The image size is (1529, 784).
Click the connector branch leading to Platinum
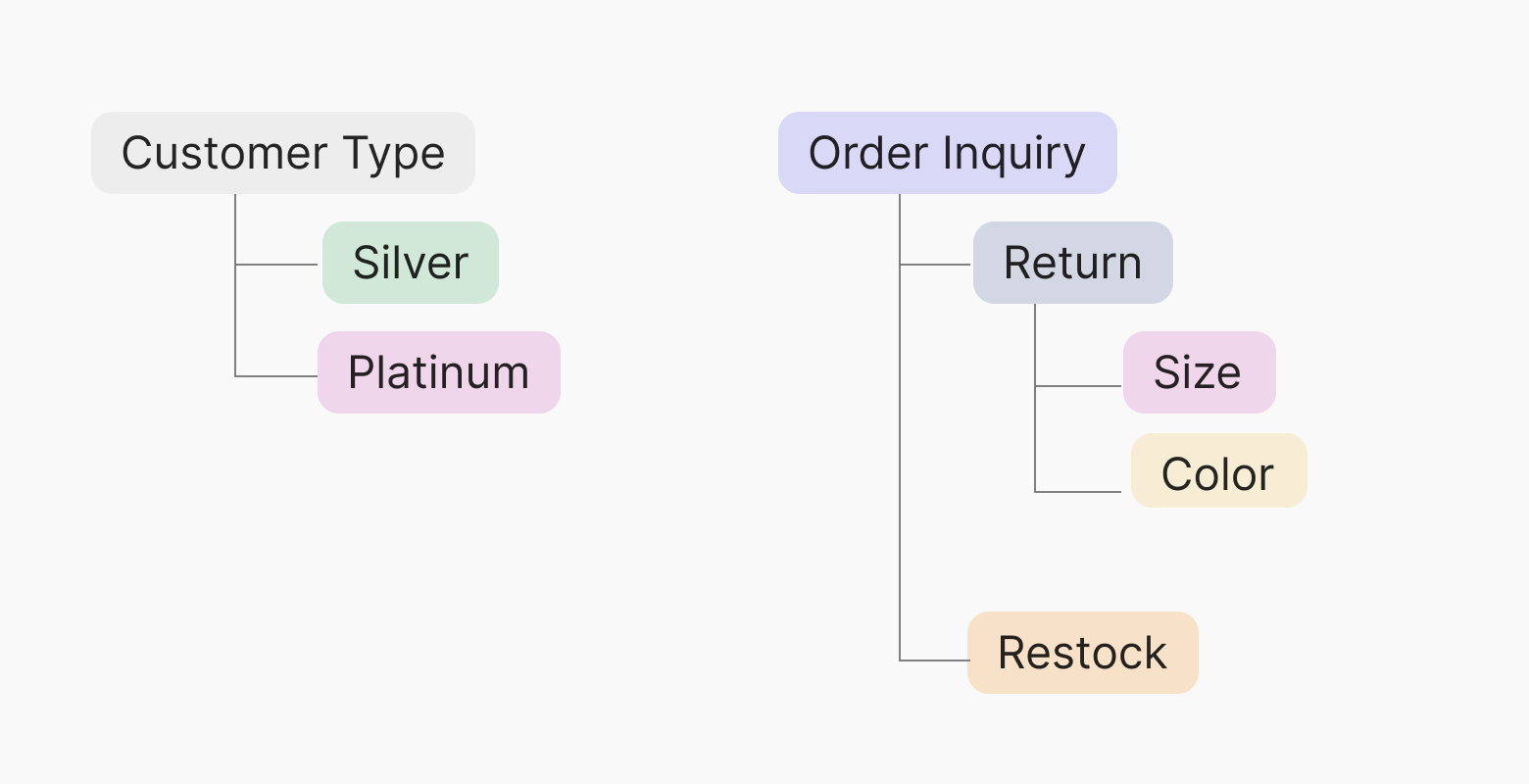278,376
